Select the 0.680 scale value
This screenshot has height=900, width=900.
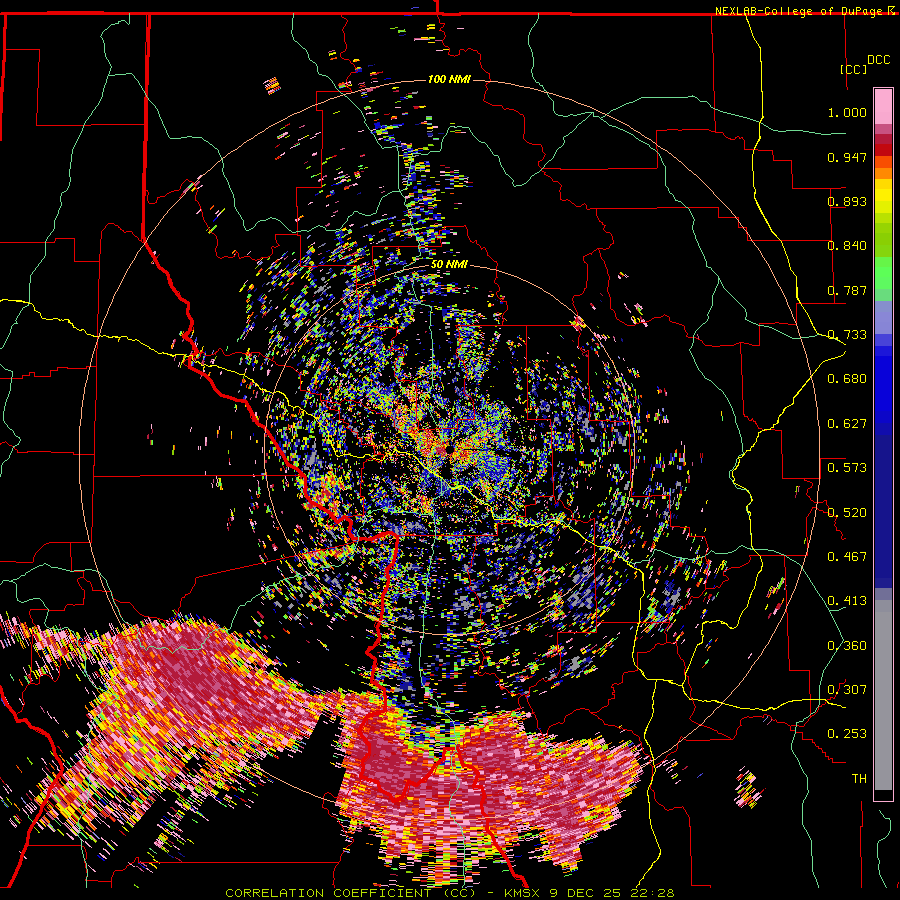point(847,379)
